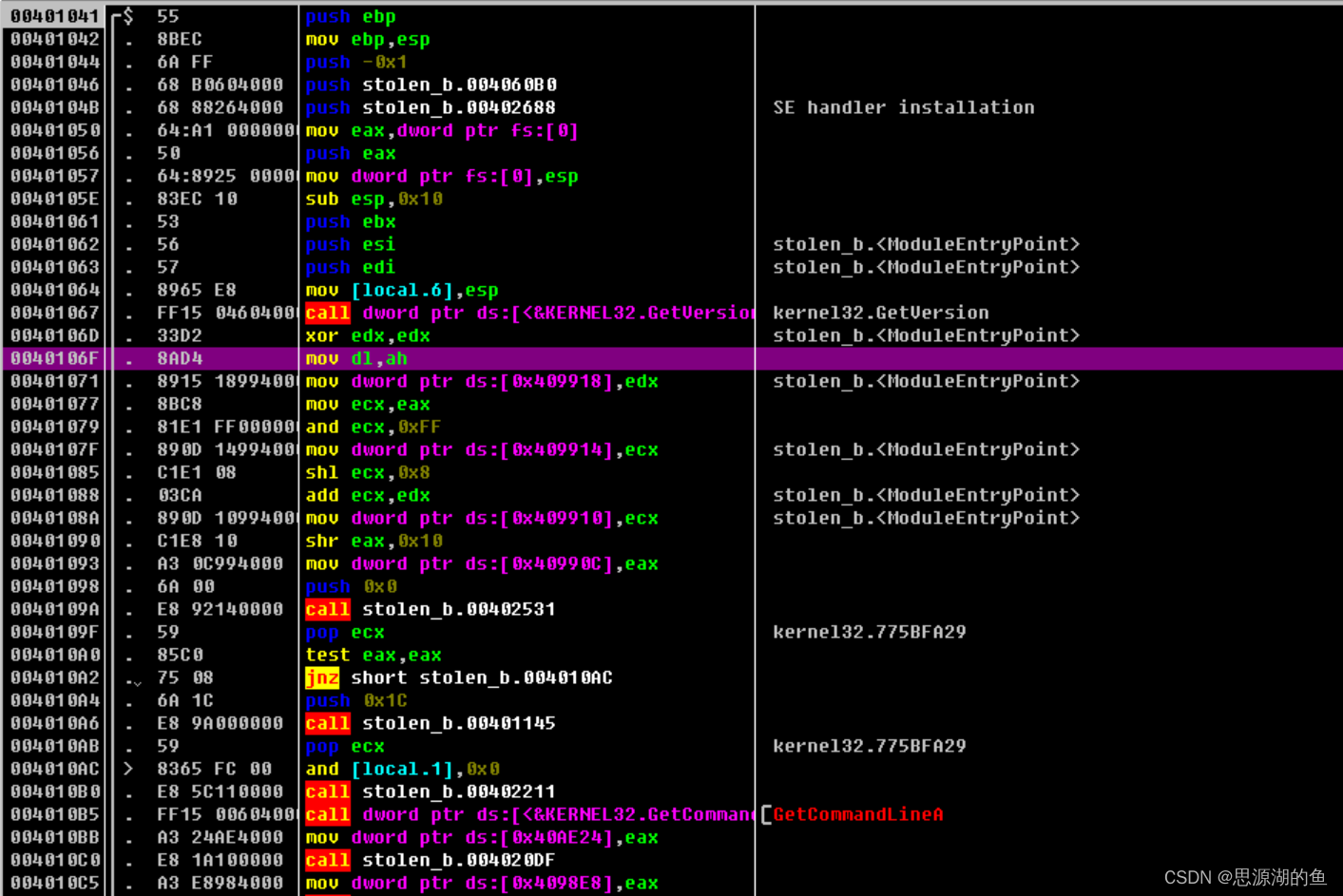Select the call to KERNEL32.GetCommandLineA instruction
1343x896 pixels.
click(529, 814)
